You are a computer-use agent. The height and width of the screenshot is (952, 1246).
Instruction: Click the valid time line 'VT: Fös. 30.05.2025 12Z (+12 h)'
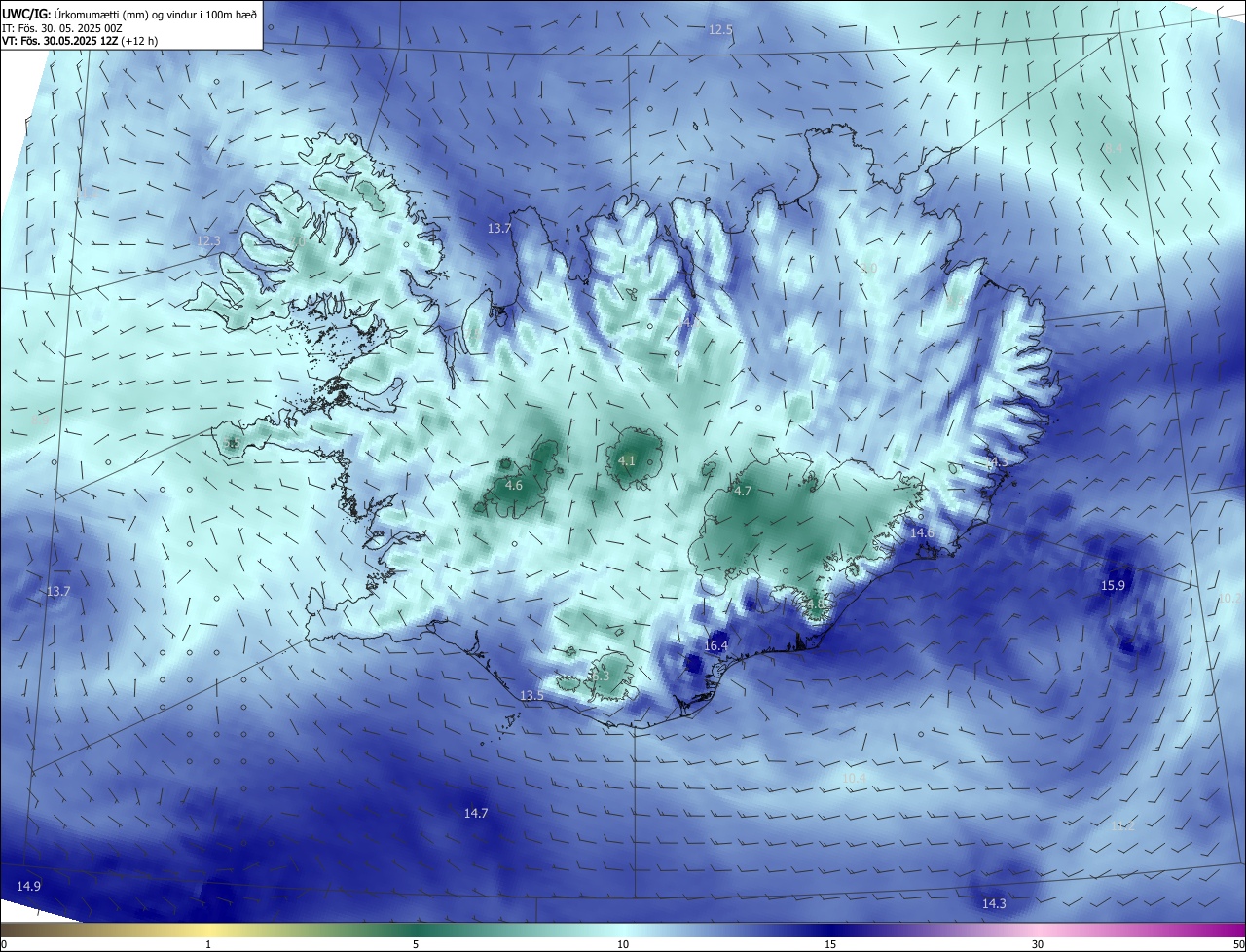point(81,41)
